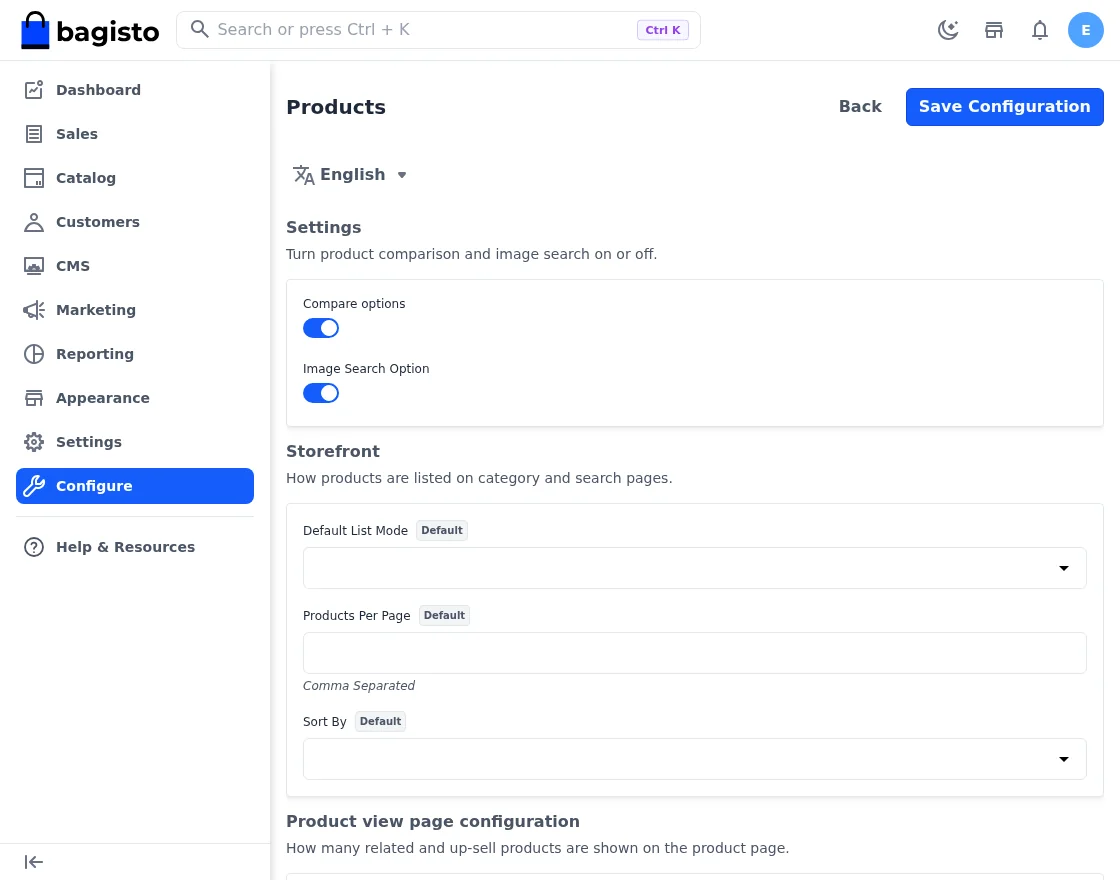Disable the Compare options toggle

(x=321, y=328)
